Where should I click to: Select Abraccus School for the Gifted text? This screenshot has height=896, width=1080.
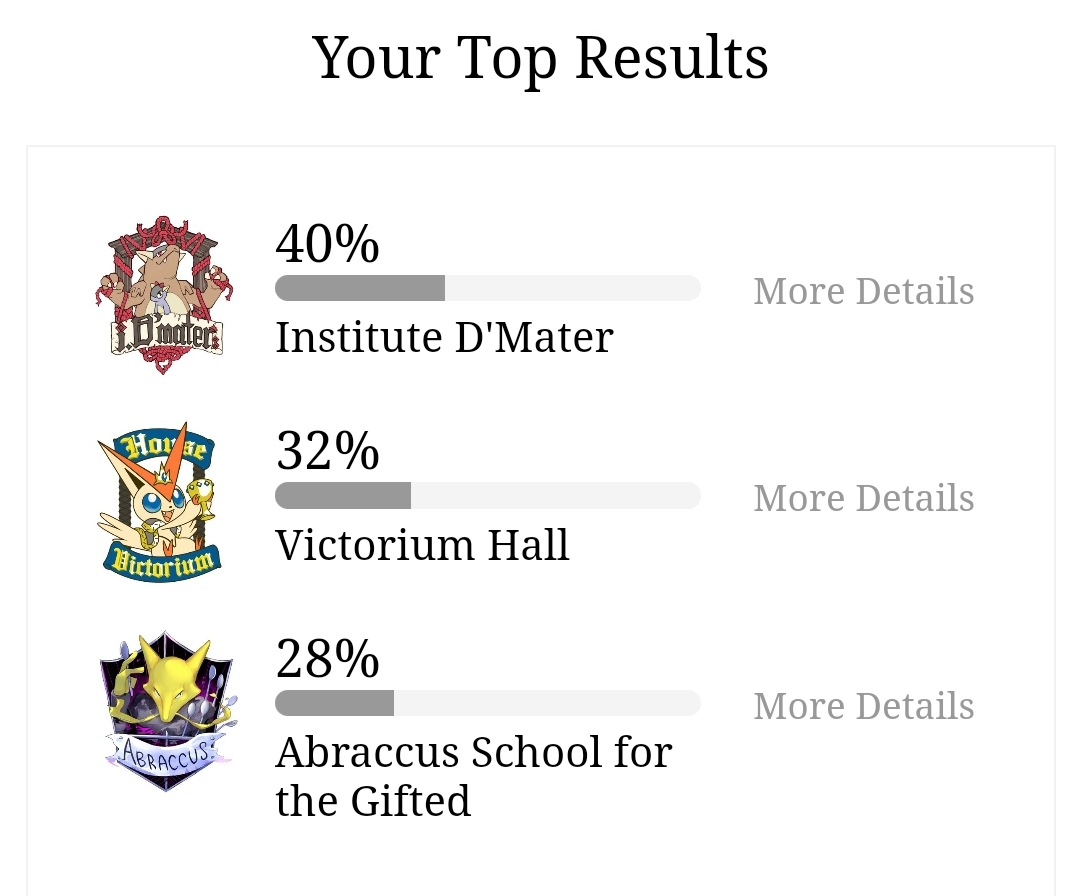tap(474, 776)
